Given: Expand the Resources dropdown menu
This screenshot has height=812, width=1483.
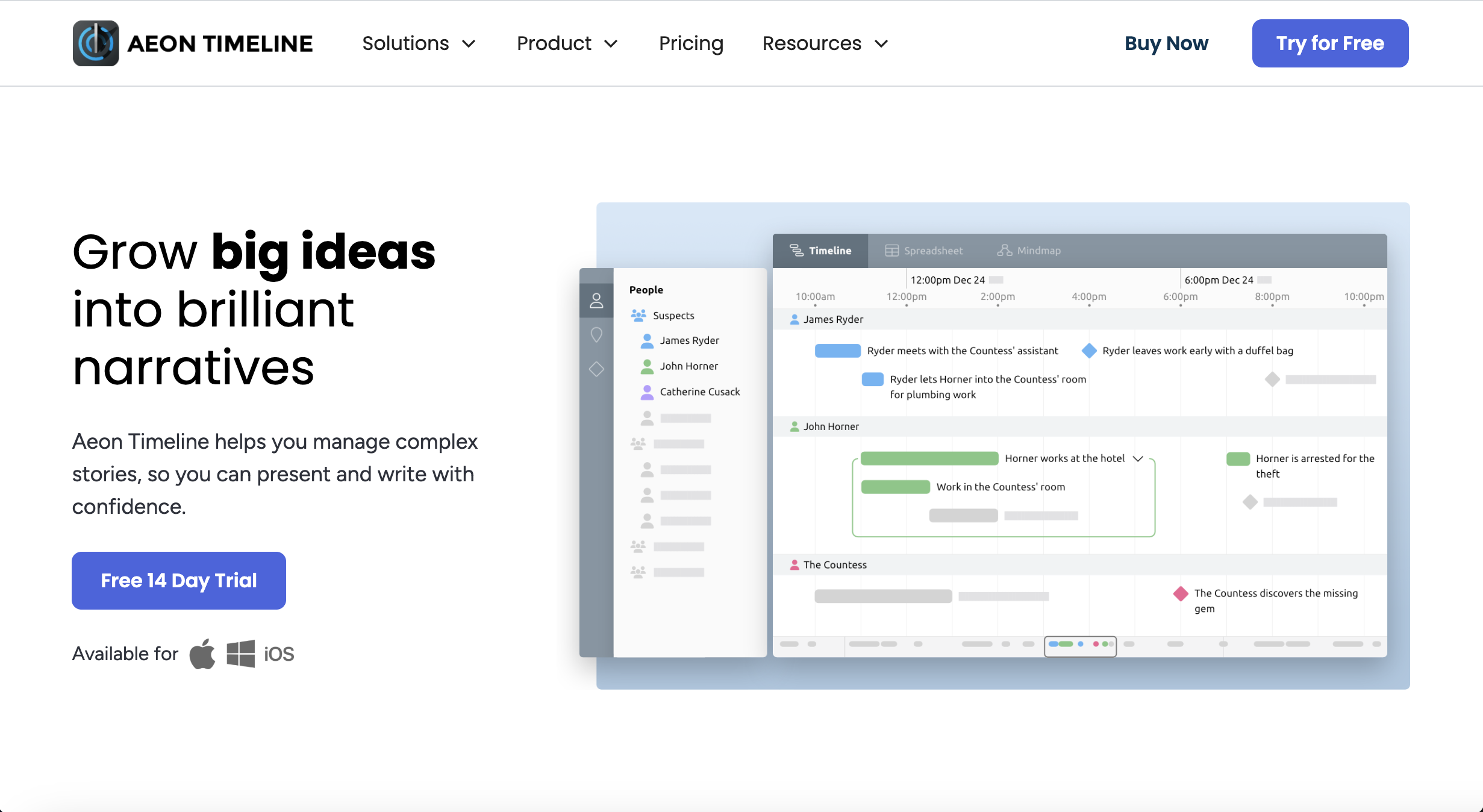Looking at the screenshot, I should pyautogui.click(x=825, y=43).
